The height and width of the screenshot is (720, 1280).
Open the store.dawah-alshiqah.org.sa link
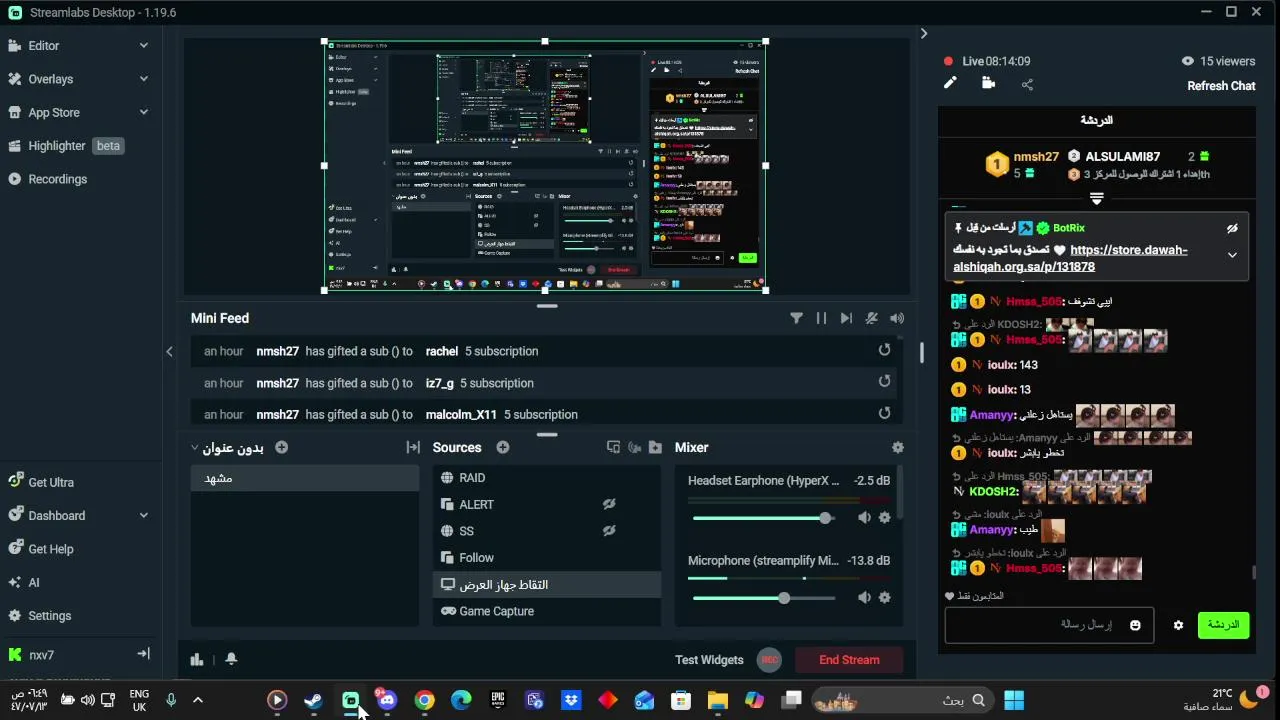coord(1071,258)
